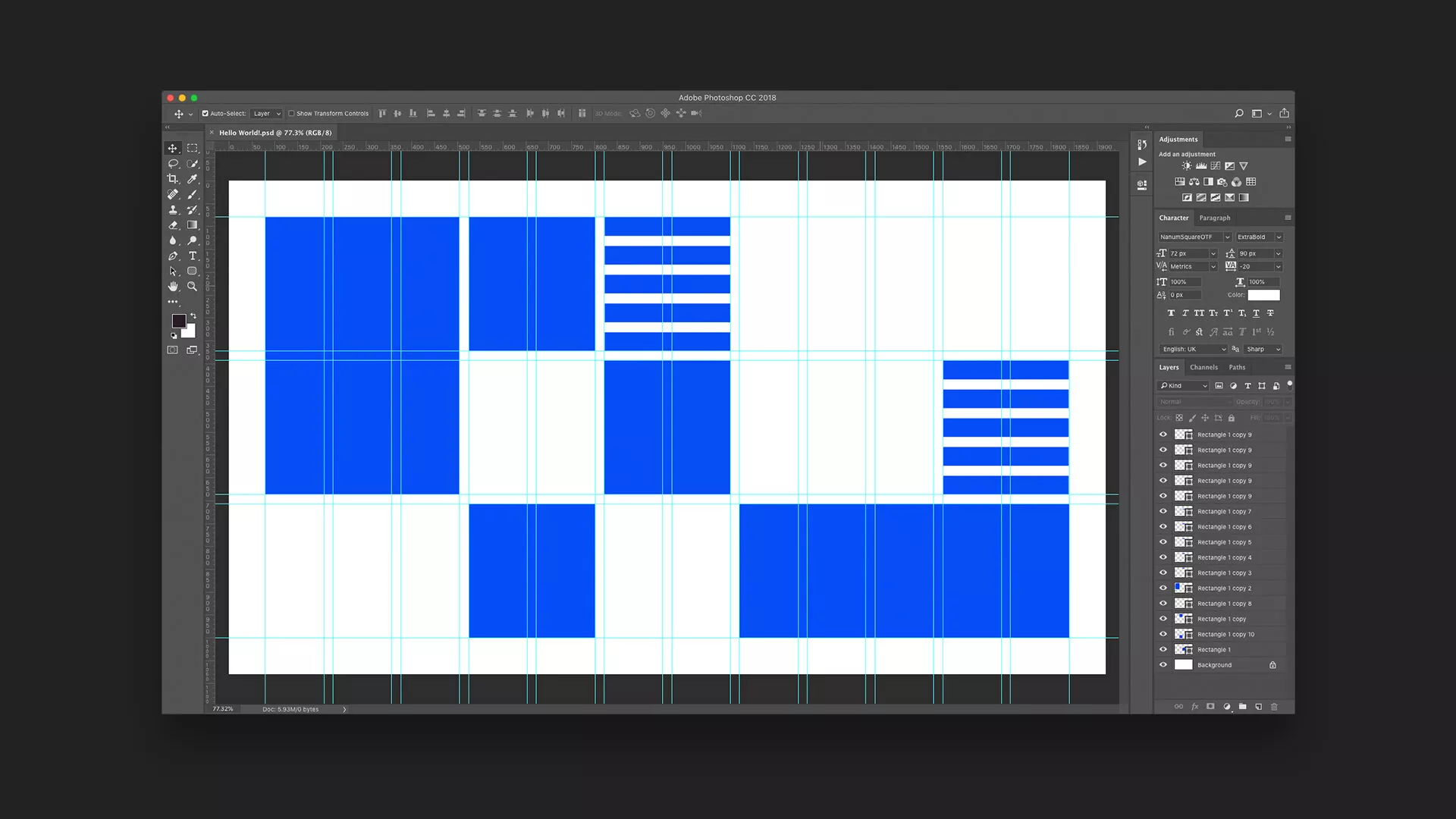The image size is (1456, 819).
Task: Switch to the Paragraph tab
Action: pos(1215,218)
